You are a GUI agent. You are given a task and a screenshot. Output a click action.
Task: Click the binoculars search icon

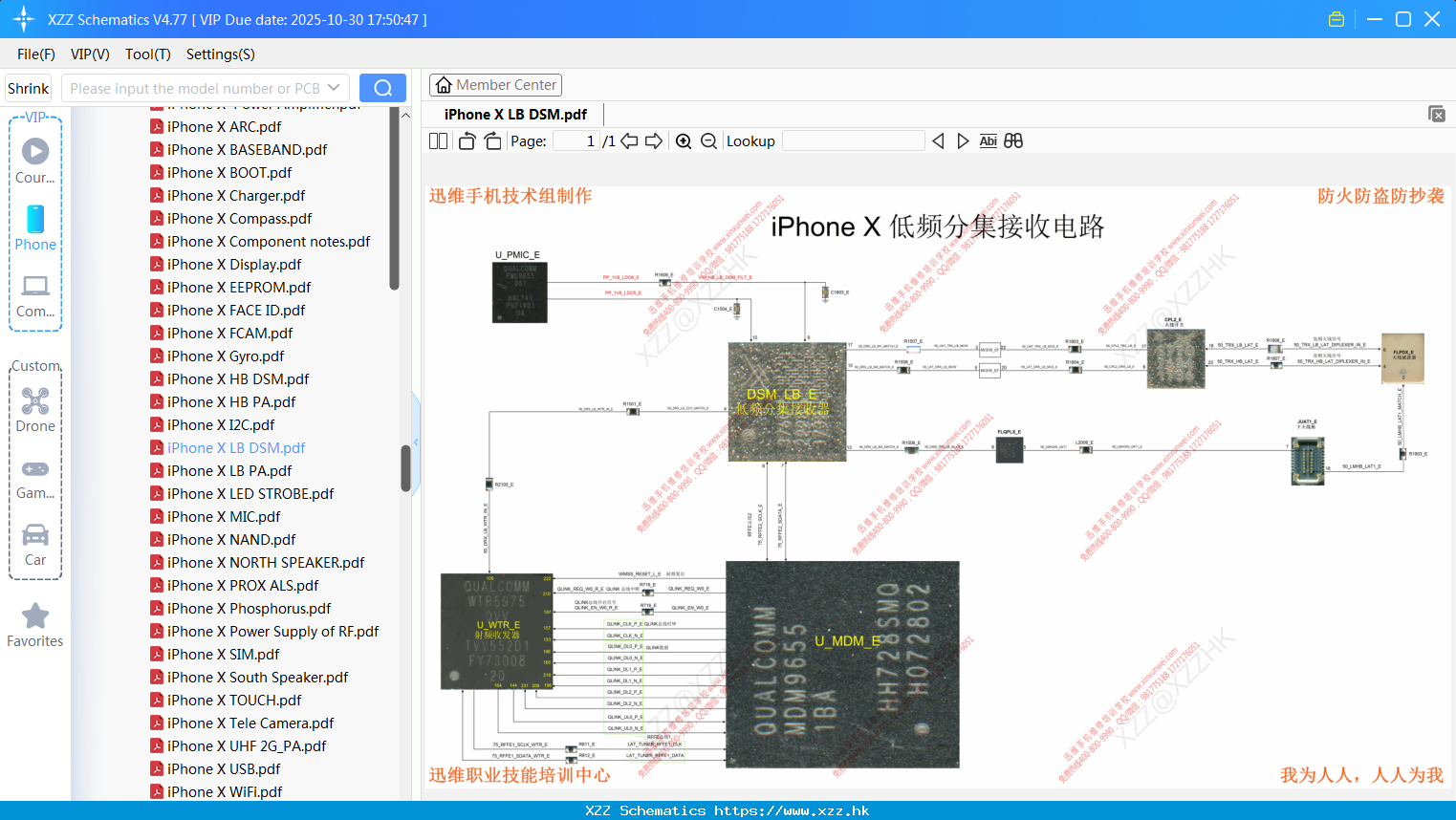[1013, 141]
